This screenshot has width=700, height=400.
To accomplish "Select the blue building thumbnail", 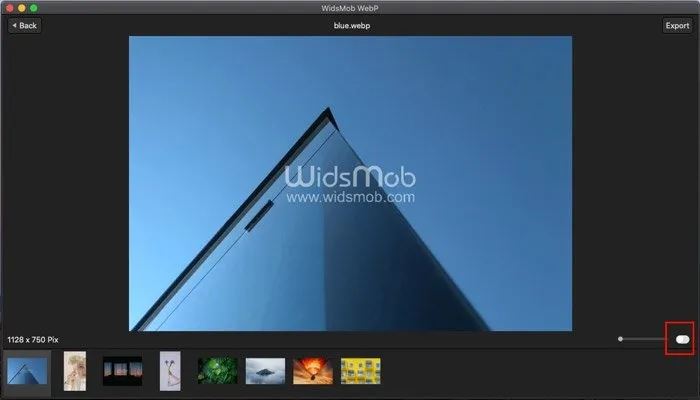I will 27,371.
